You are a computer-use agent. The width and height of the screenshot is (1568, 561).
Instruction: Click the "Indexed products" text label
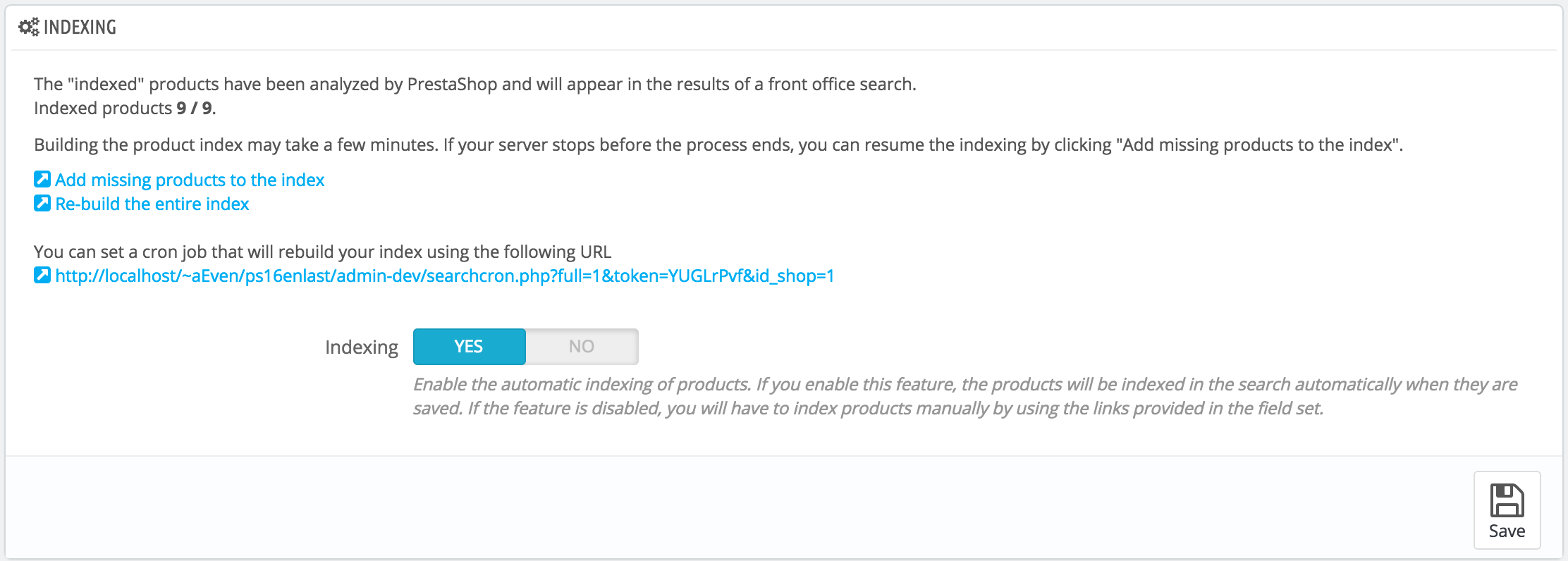[103, 108]
